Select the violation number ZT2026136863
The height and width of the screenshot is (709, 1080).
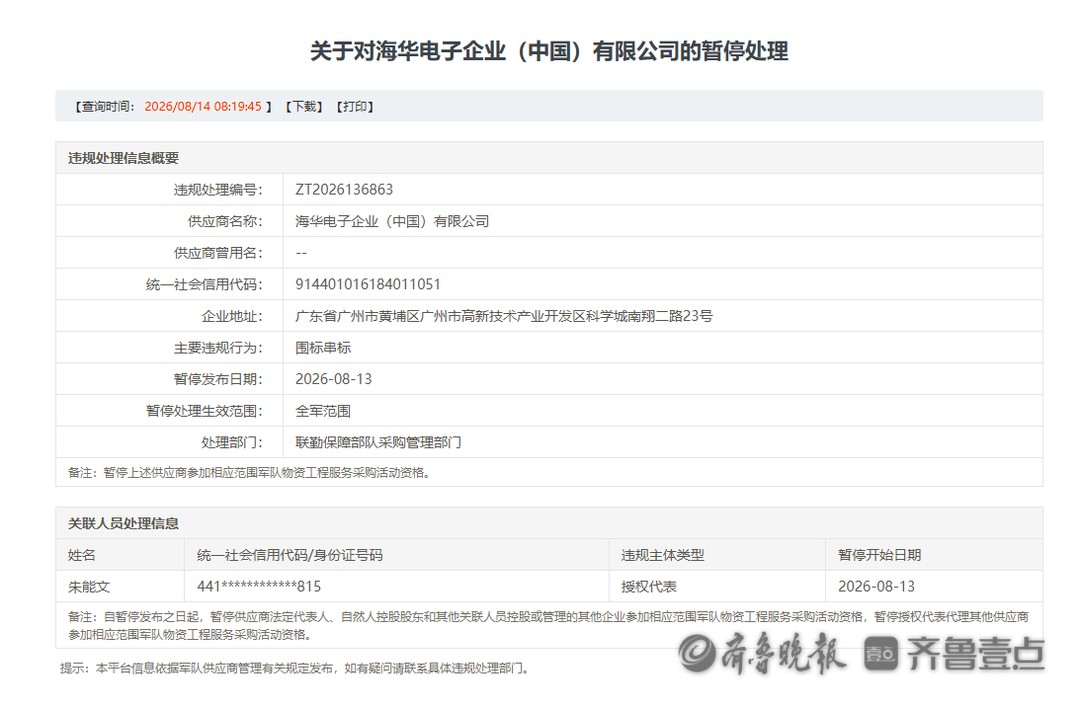tap(344, 189)
